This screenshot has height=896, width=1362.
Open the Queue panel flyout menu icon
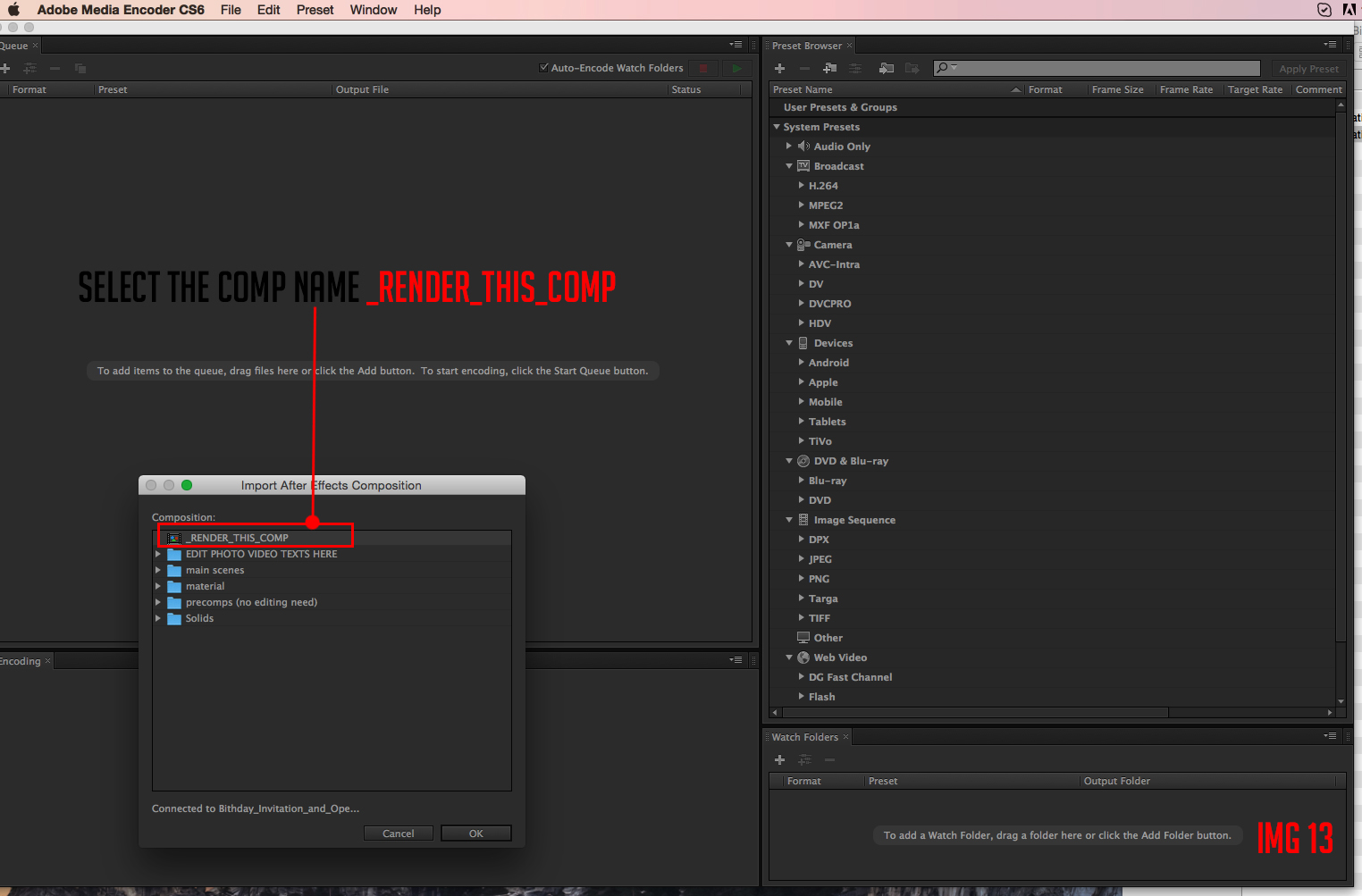(736, 45)
